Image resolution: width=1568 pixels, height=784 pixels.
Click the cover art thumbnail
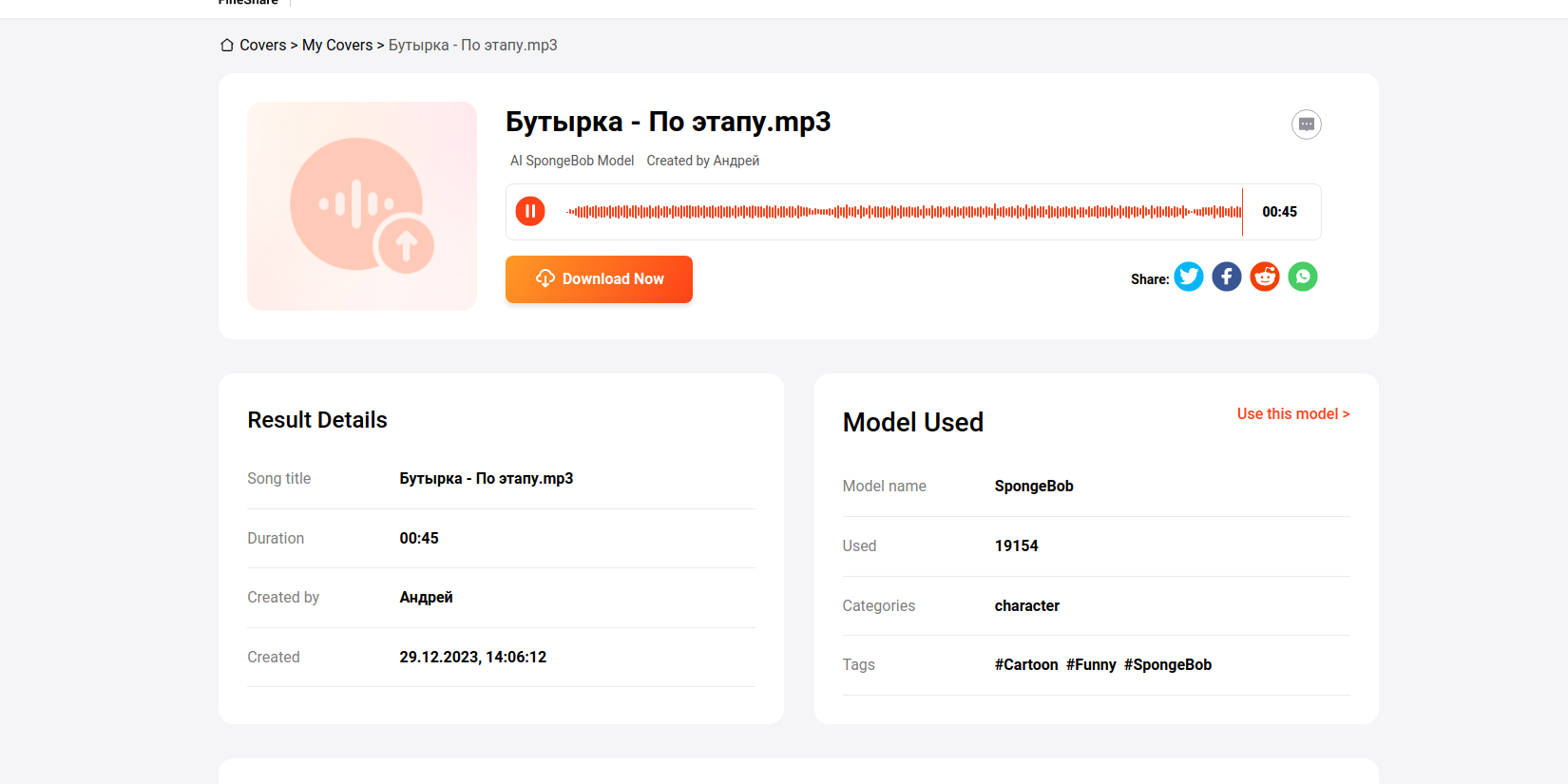pos(362,206)
